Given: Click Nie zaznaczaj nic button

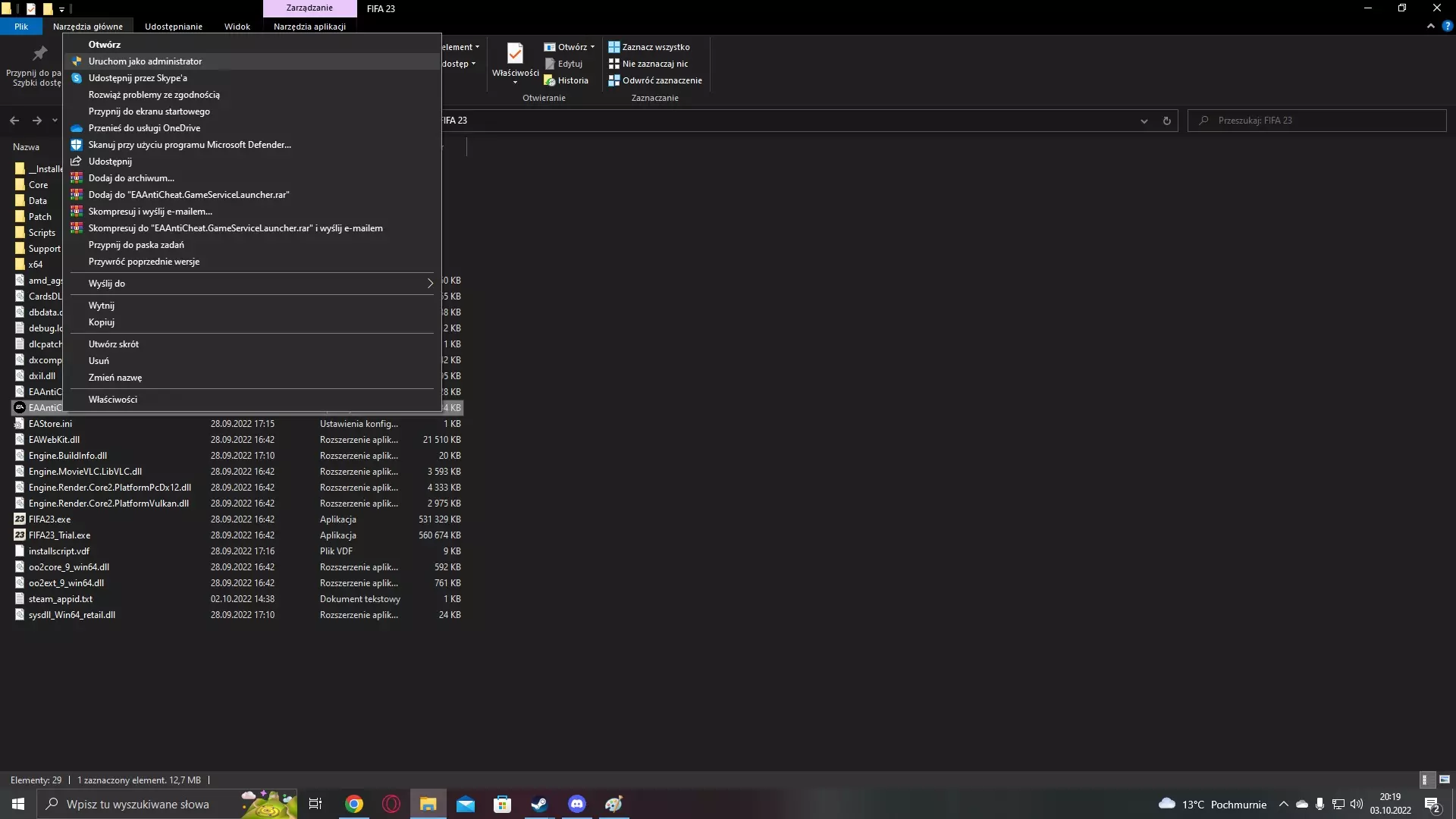Looking at the screenshot, I should [x=654, y=64].
